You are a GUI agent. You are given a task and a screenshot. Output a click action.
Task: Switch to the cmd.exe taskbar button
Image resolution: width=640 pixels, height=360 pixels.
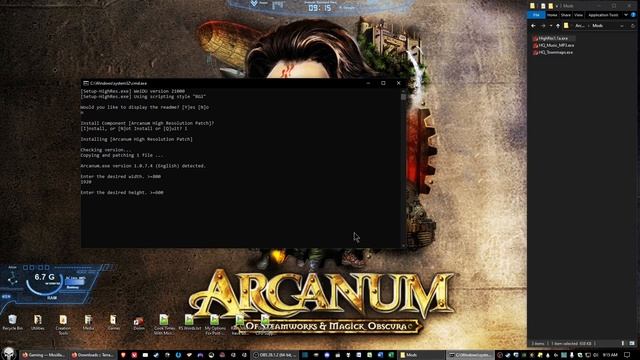(469, 355)
